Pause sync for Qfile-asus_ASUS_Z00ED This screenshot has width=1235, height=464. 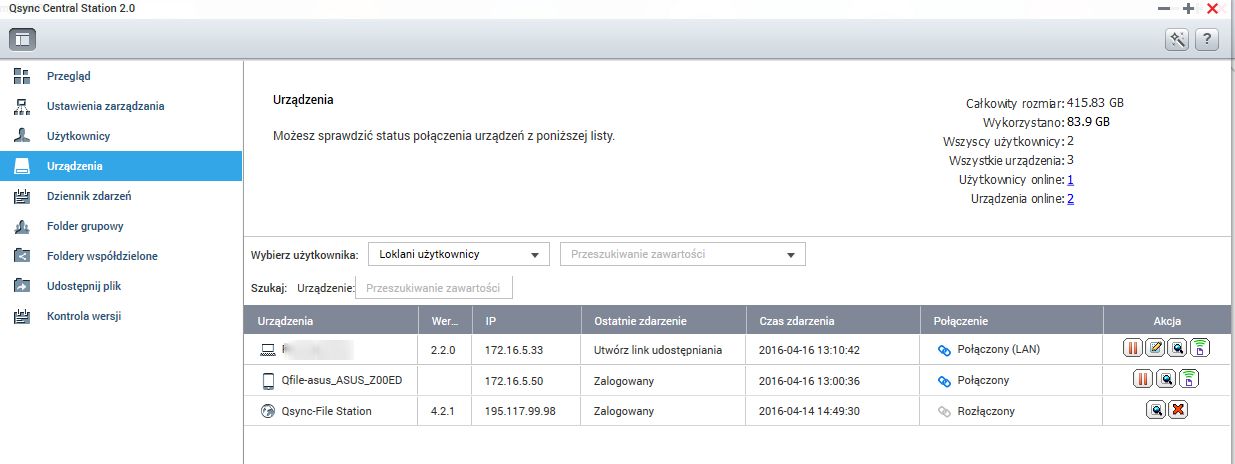tap(1144, 380)
